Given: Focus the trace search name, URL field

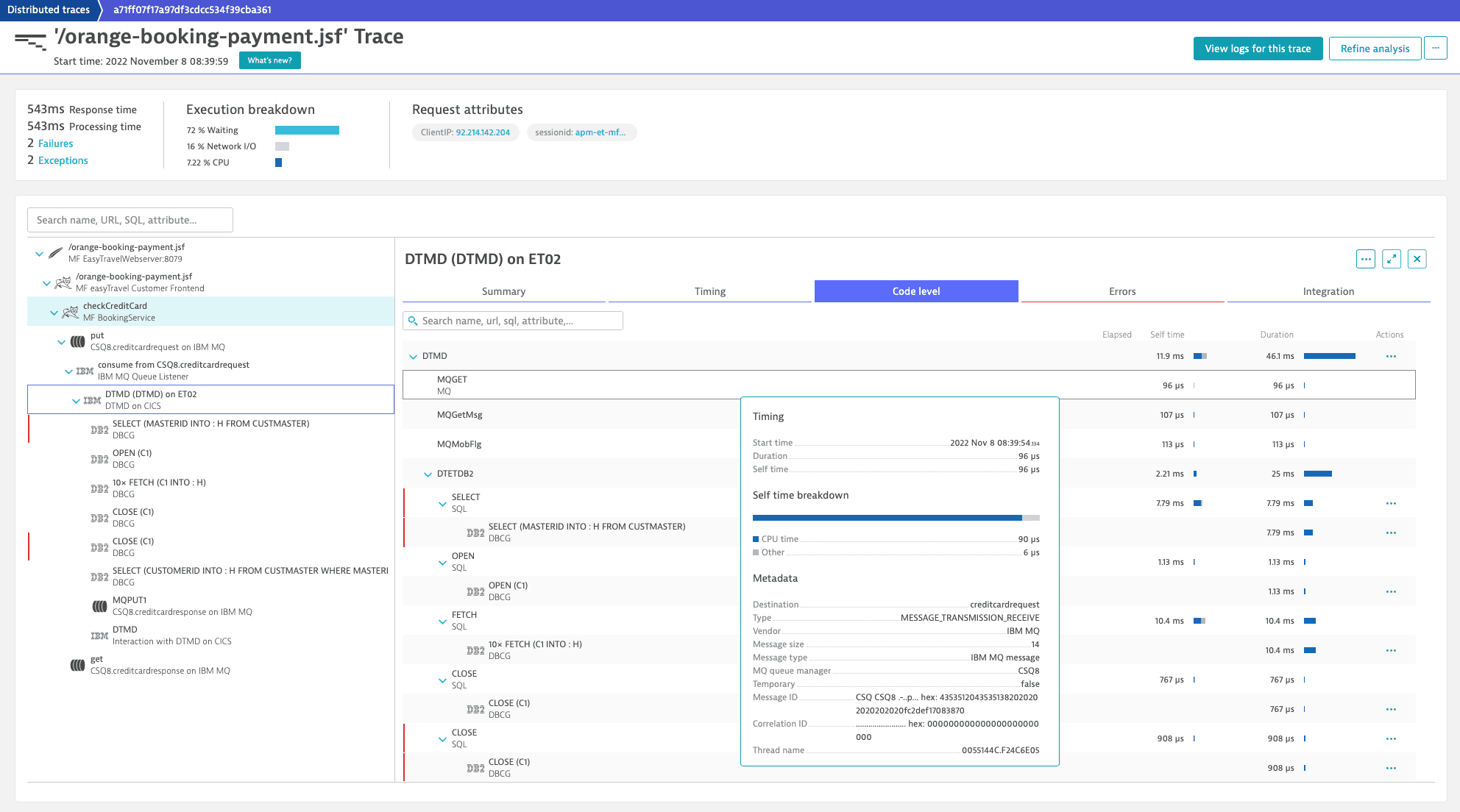Looking at the screenshot, I should click(x=130, y=220).
